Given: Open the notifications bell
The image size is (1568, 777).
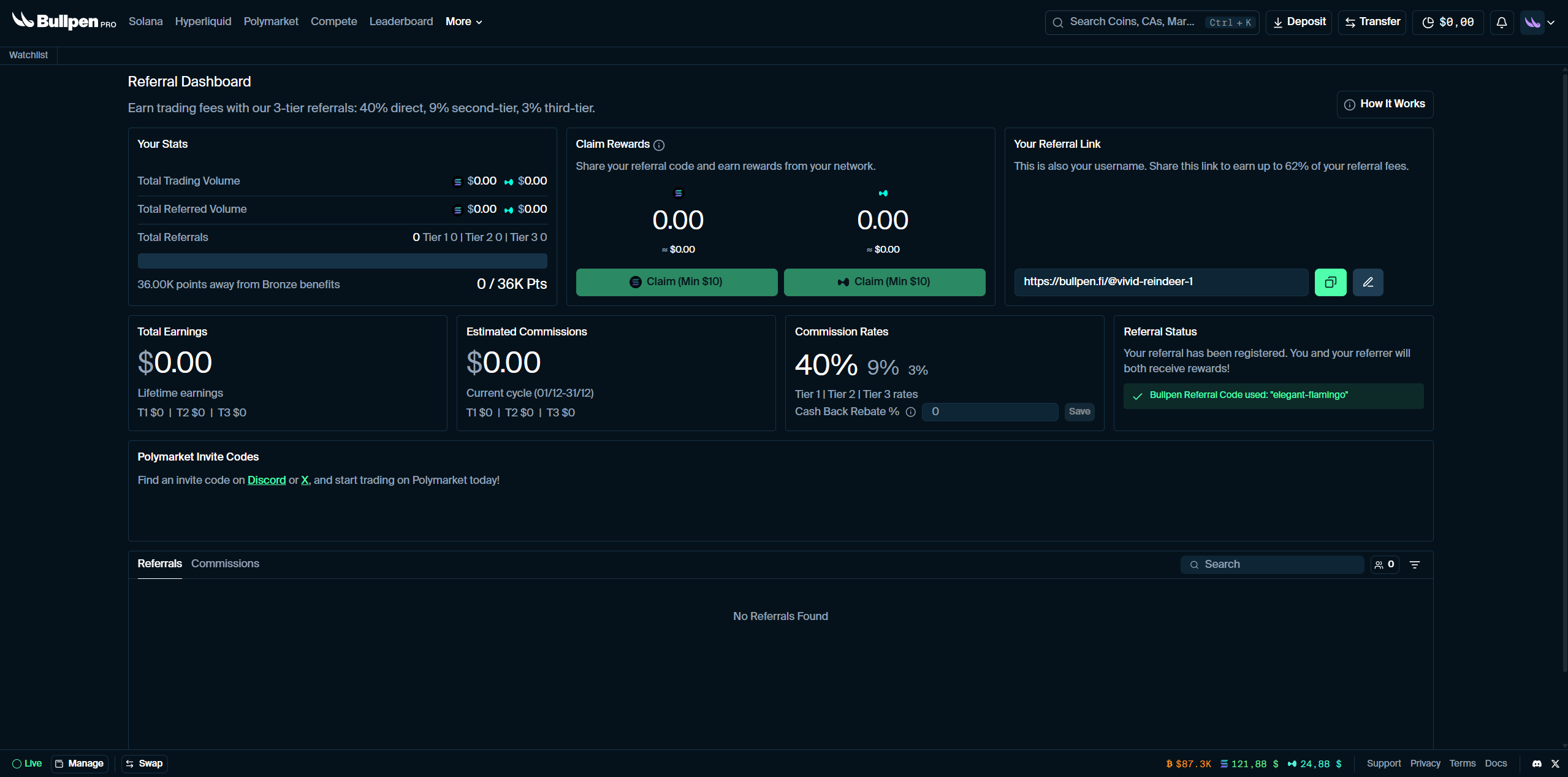Looking at the screenshot, I should pos(1501,23).
